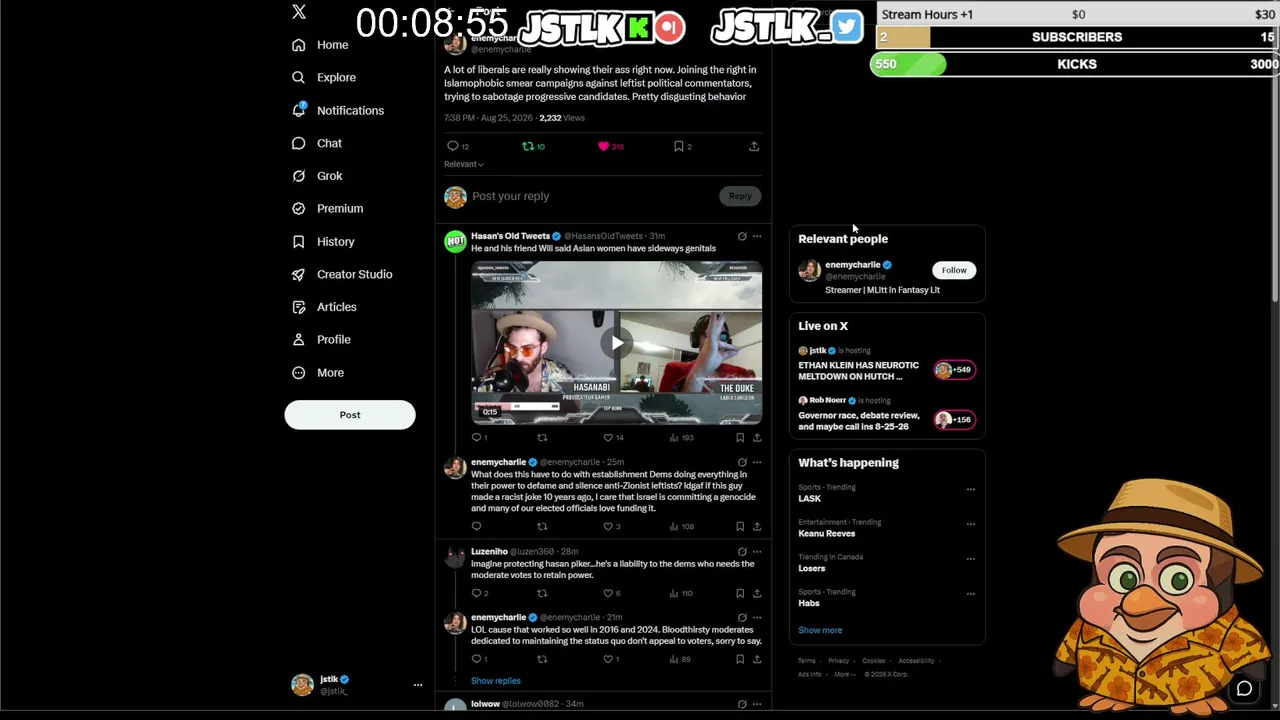Screen dimensions: 1280x720
Task: Share enemycharlie's 21m reply
Action: (x=757, y=659)
